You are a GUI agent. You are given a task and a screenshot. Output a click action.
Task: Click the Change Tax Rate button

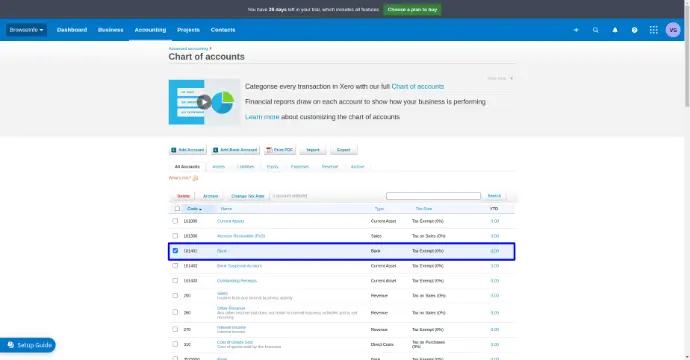click(248, 196)
